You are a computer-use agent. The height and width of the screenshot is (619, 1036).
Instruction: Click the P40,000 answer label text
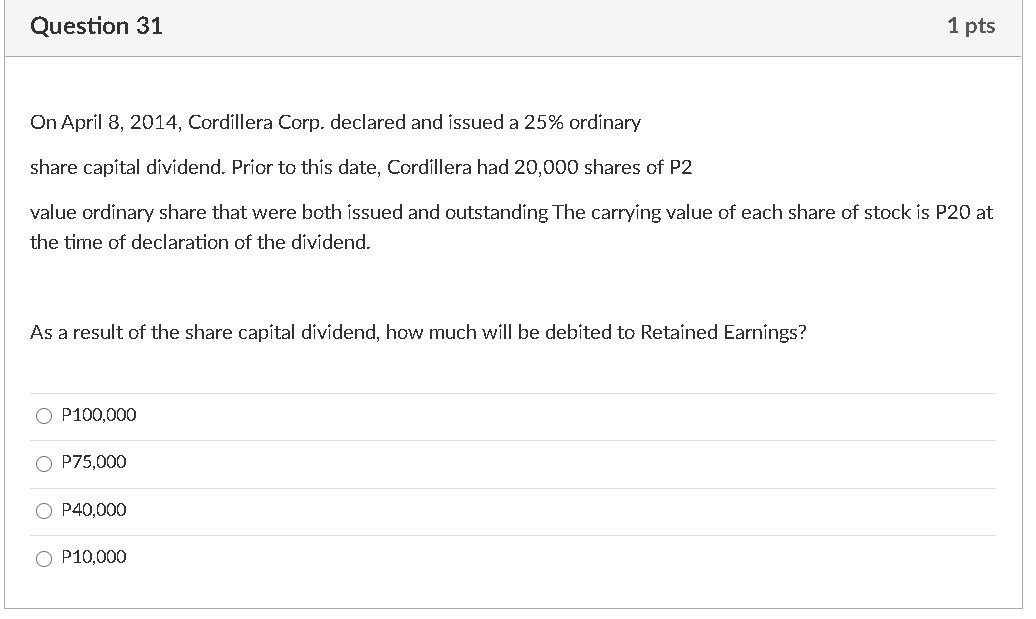[x=93, y=510]
